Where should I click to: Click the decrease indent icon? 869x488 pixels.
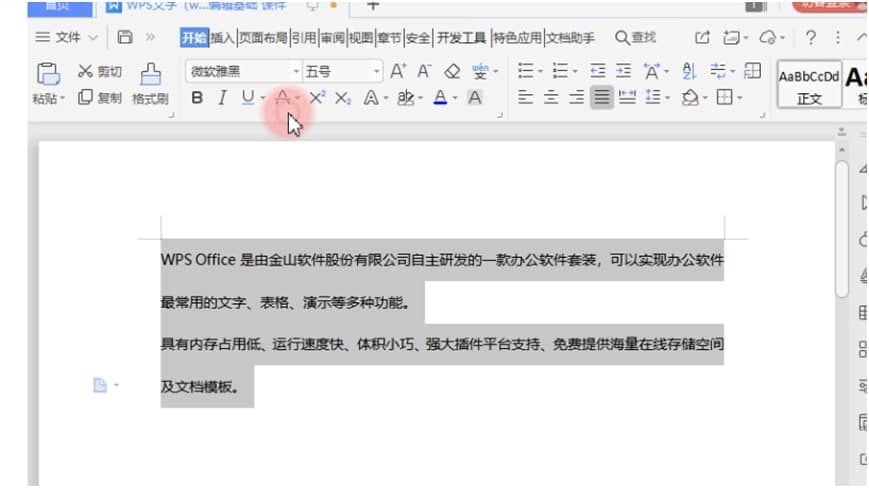597,71
